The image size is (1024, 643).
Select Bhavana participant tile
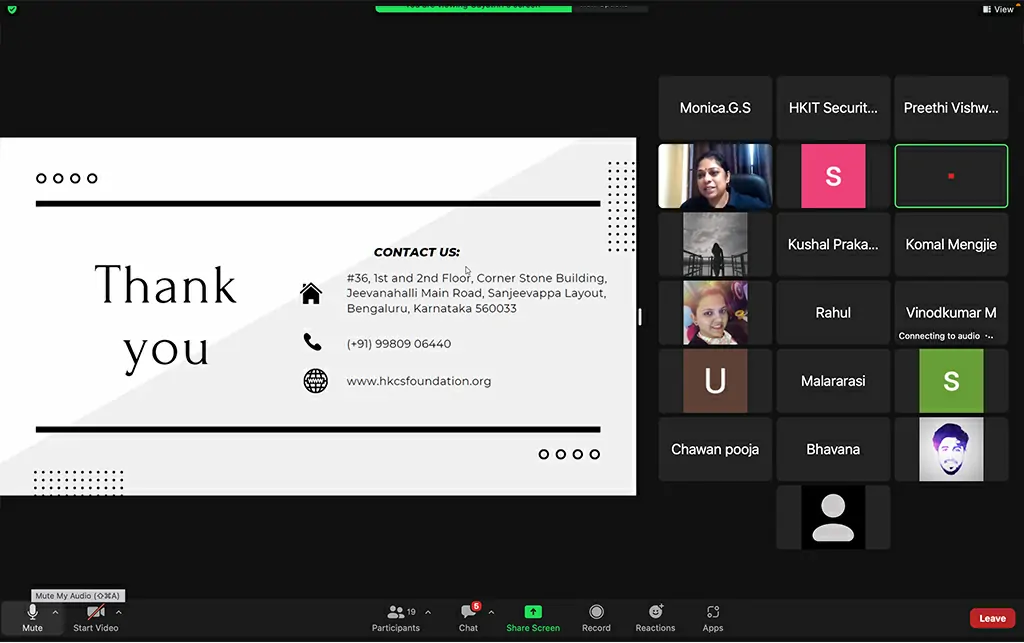click(x=833, y=449)
